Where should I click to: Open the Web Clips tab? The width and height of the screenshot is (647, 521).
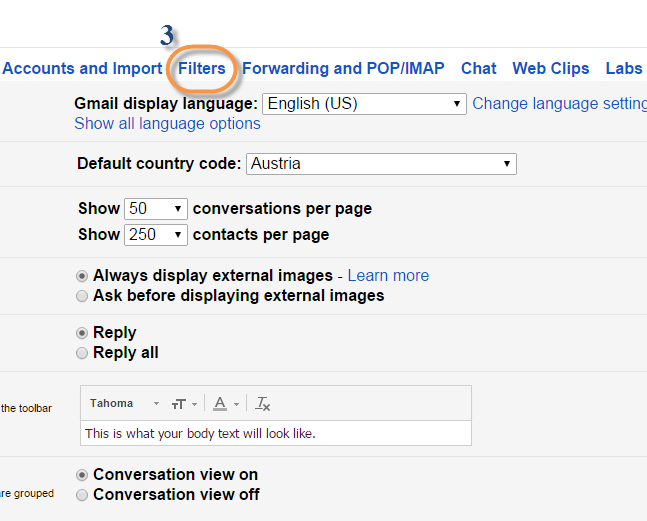551,69
